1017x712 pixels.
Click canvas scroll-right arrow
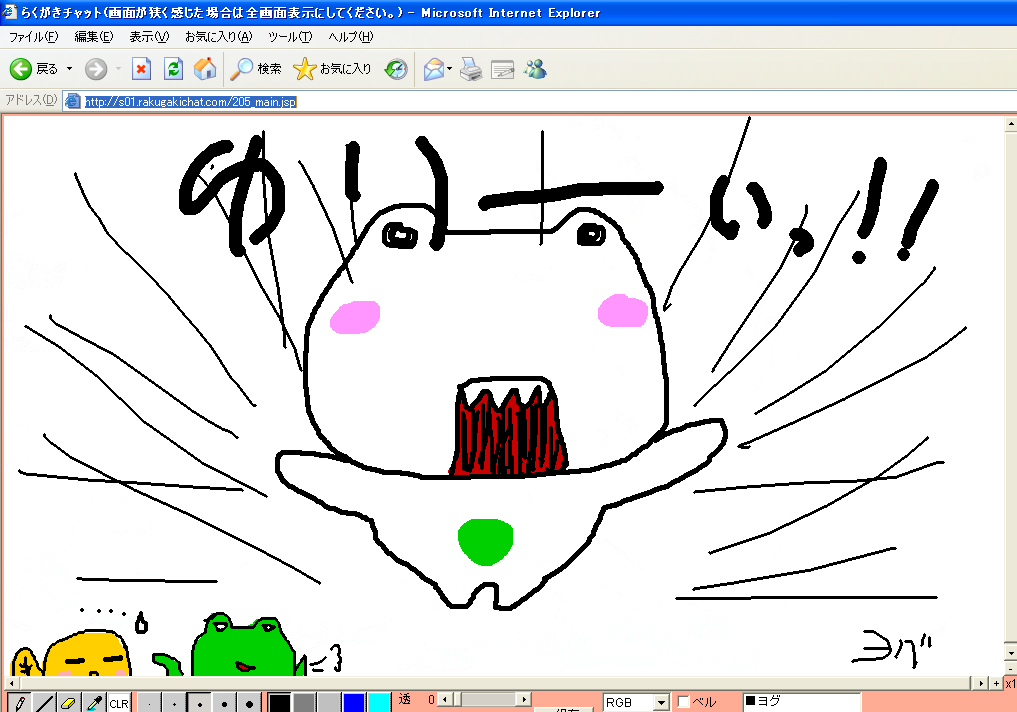981,683
